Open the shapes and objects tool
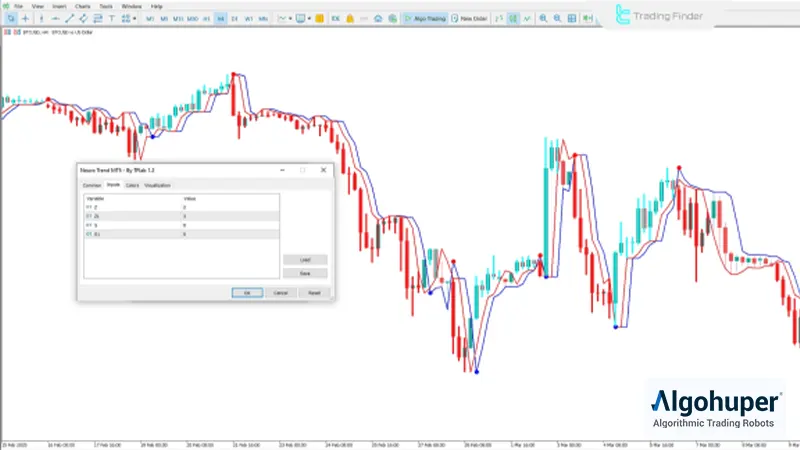This screenshot has height=450, width=800. click(126, 19)
